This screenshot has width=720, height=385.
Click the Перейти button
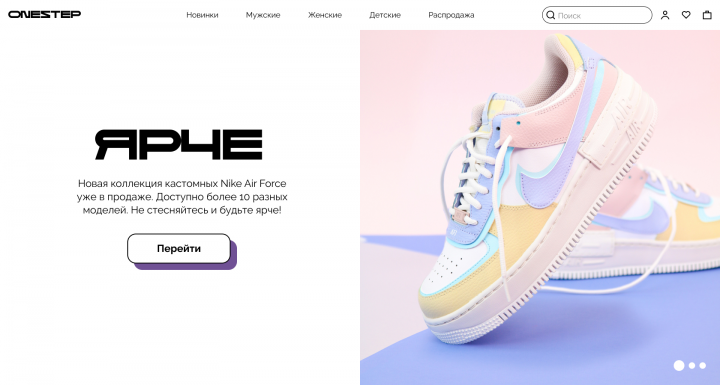point(179,249)
